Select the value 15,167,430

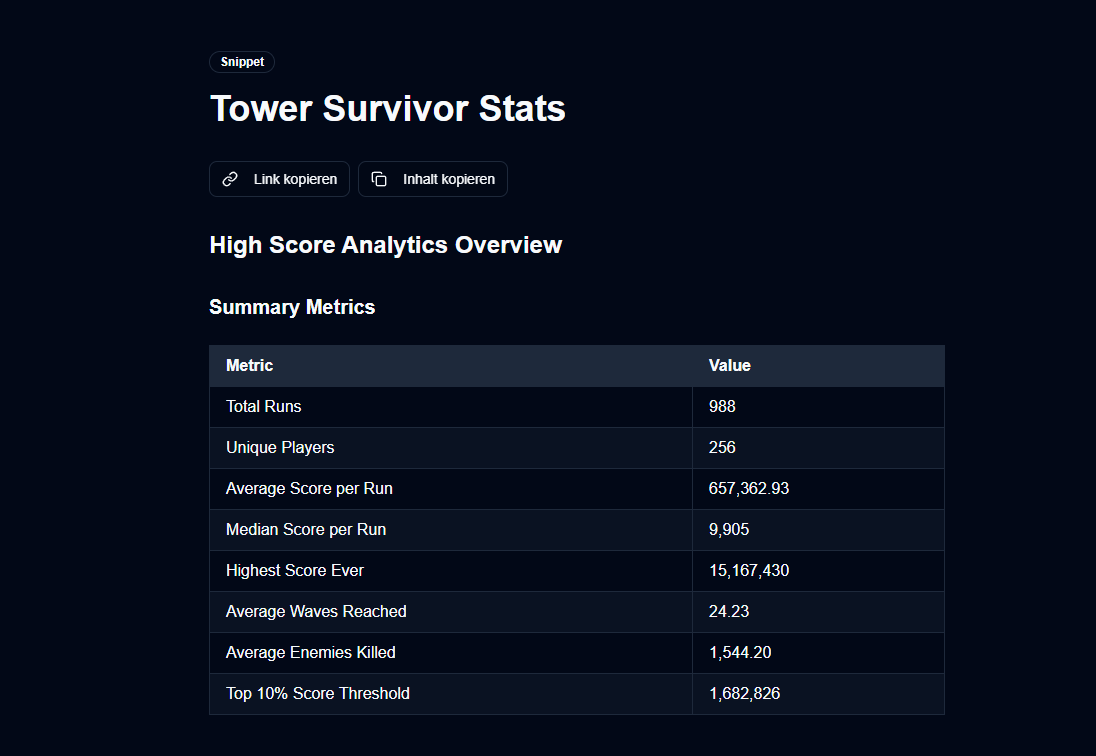(749, 571)
